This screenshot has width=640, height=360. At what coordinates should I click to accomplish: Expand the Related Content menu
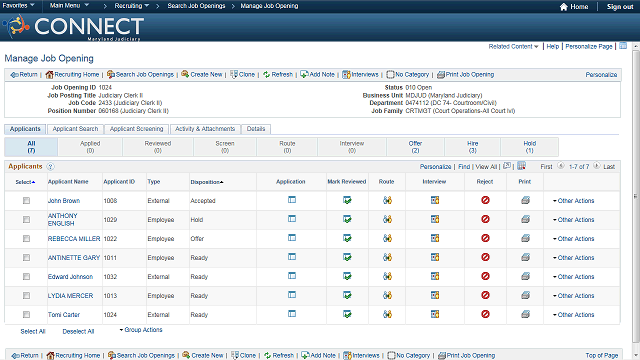[x=513, y=47]
